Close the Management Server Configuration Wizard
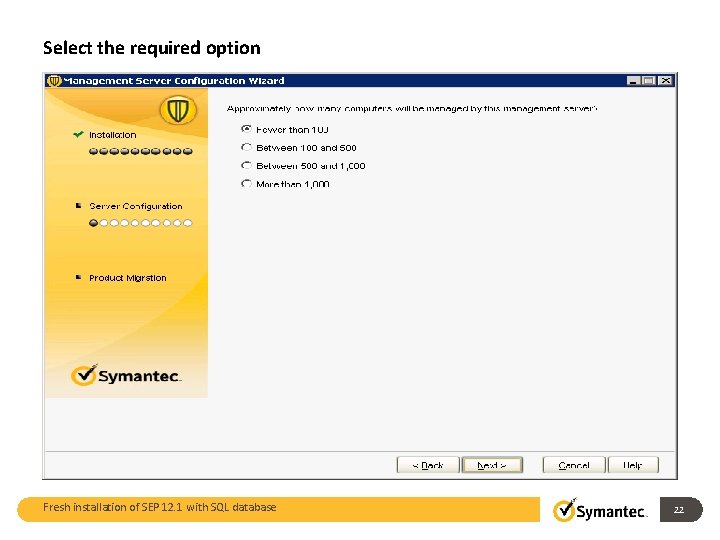This screenshot has height=540, width=720. [x=665, y=81]
